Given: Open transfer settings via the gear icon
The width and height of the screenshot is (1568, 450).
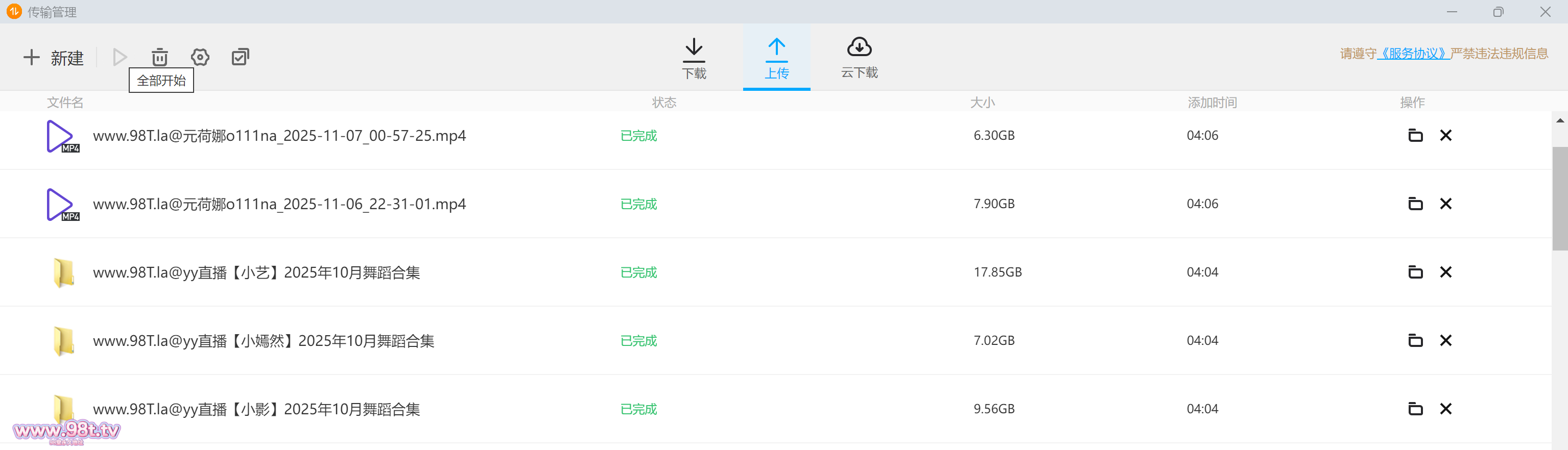Looking at the screenshot, I should coord(200,57).
